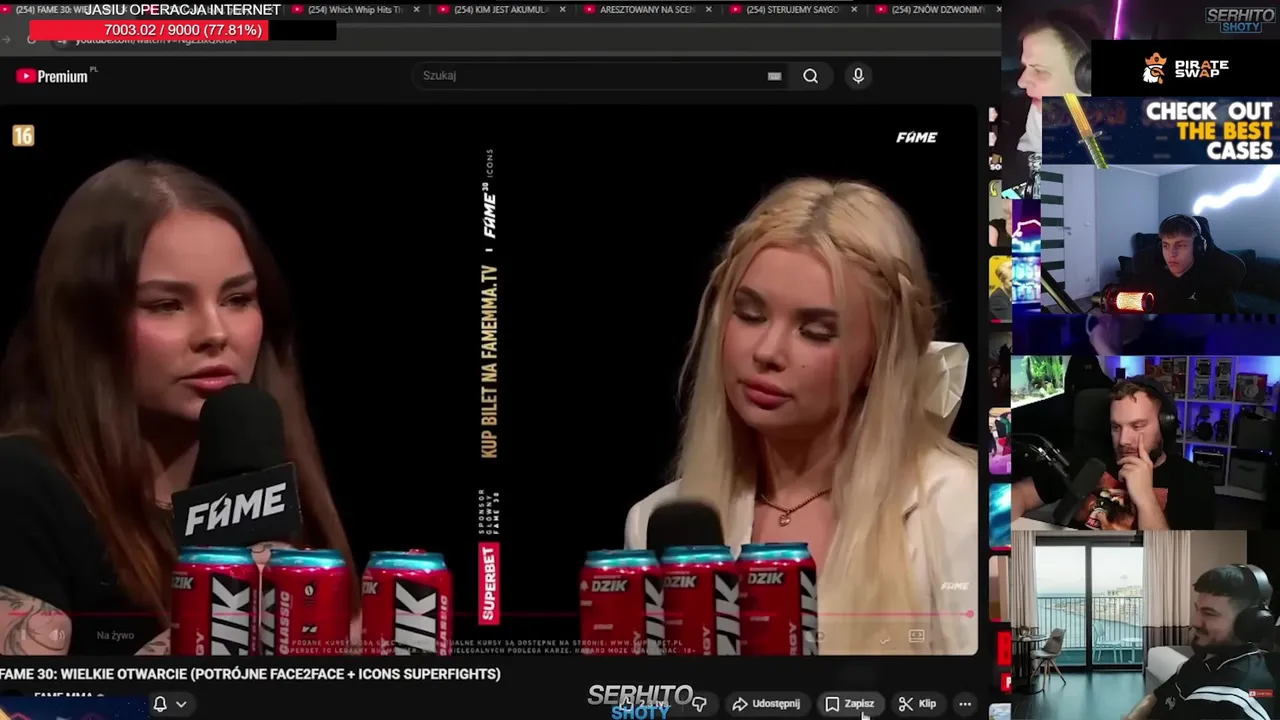Save video with the Zapisz button
Viewport: 1280px width, 720px height.
(850, 704)
